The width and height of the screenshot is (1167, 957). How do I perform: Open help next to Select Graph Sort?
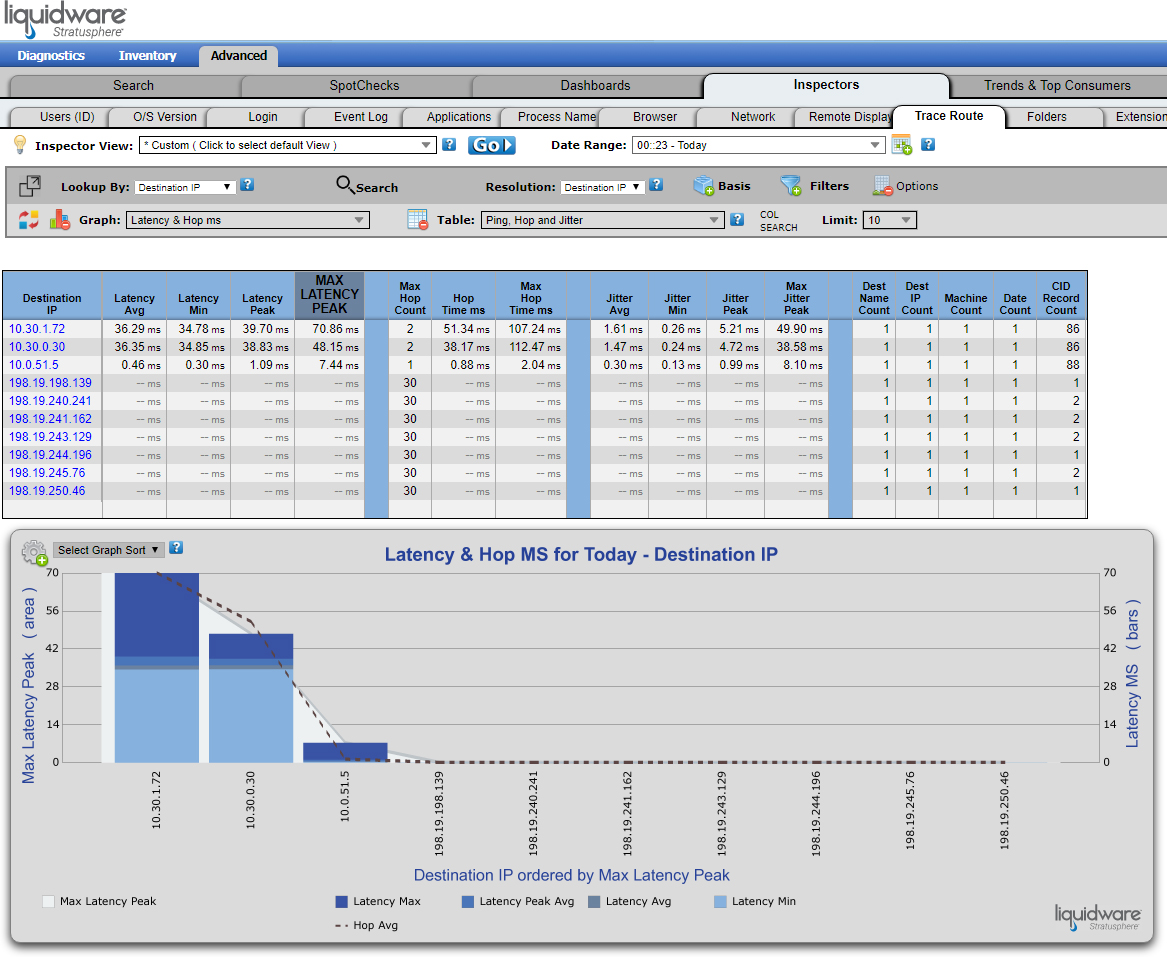(x=176, y=548)
